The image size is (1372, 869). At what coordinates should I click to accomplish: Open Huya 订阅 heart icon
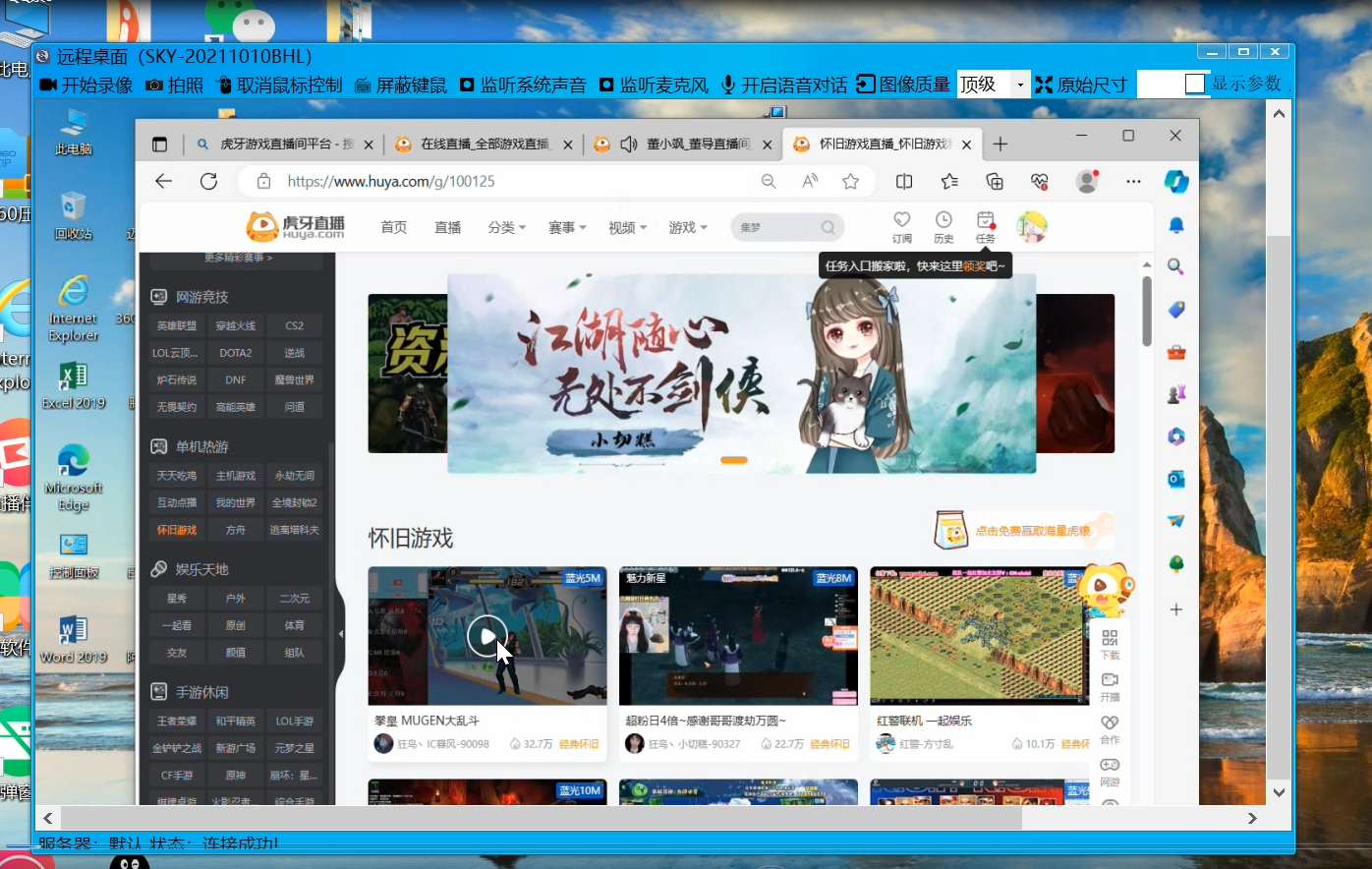(x=901, y=220)
